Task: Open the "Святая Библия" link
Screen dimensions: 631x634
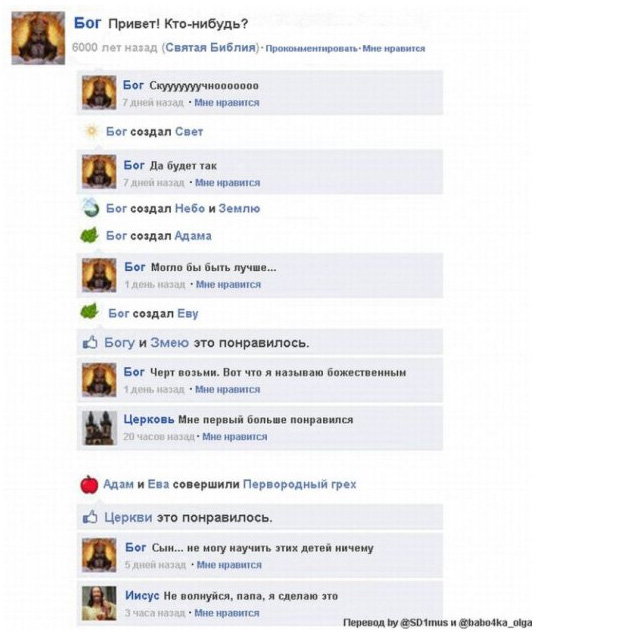Action: point(211,48)
